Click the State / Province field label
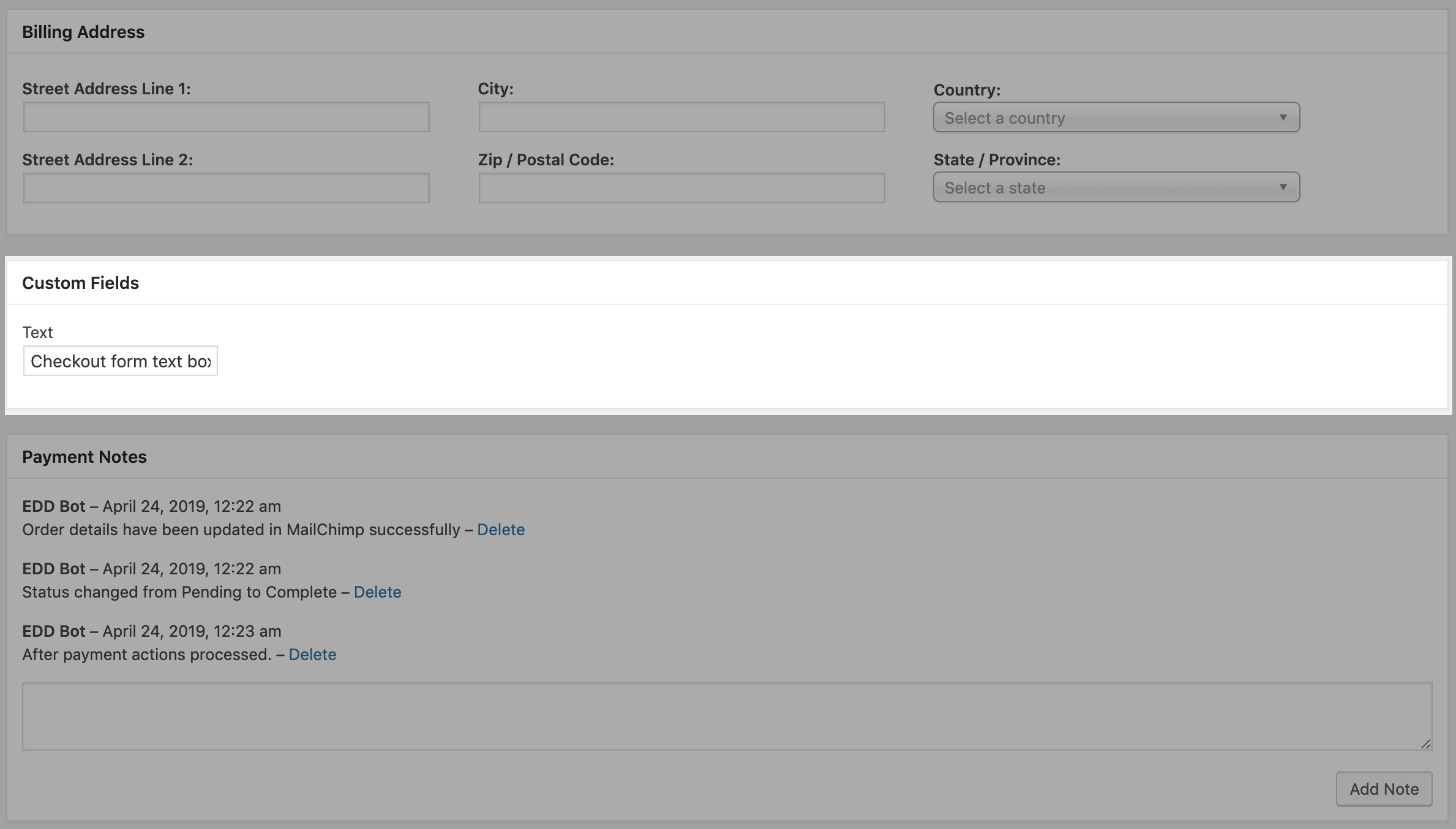Screen dimensions: 1456x829 click(997, 160)
